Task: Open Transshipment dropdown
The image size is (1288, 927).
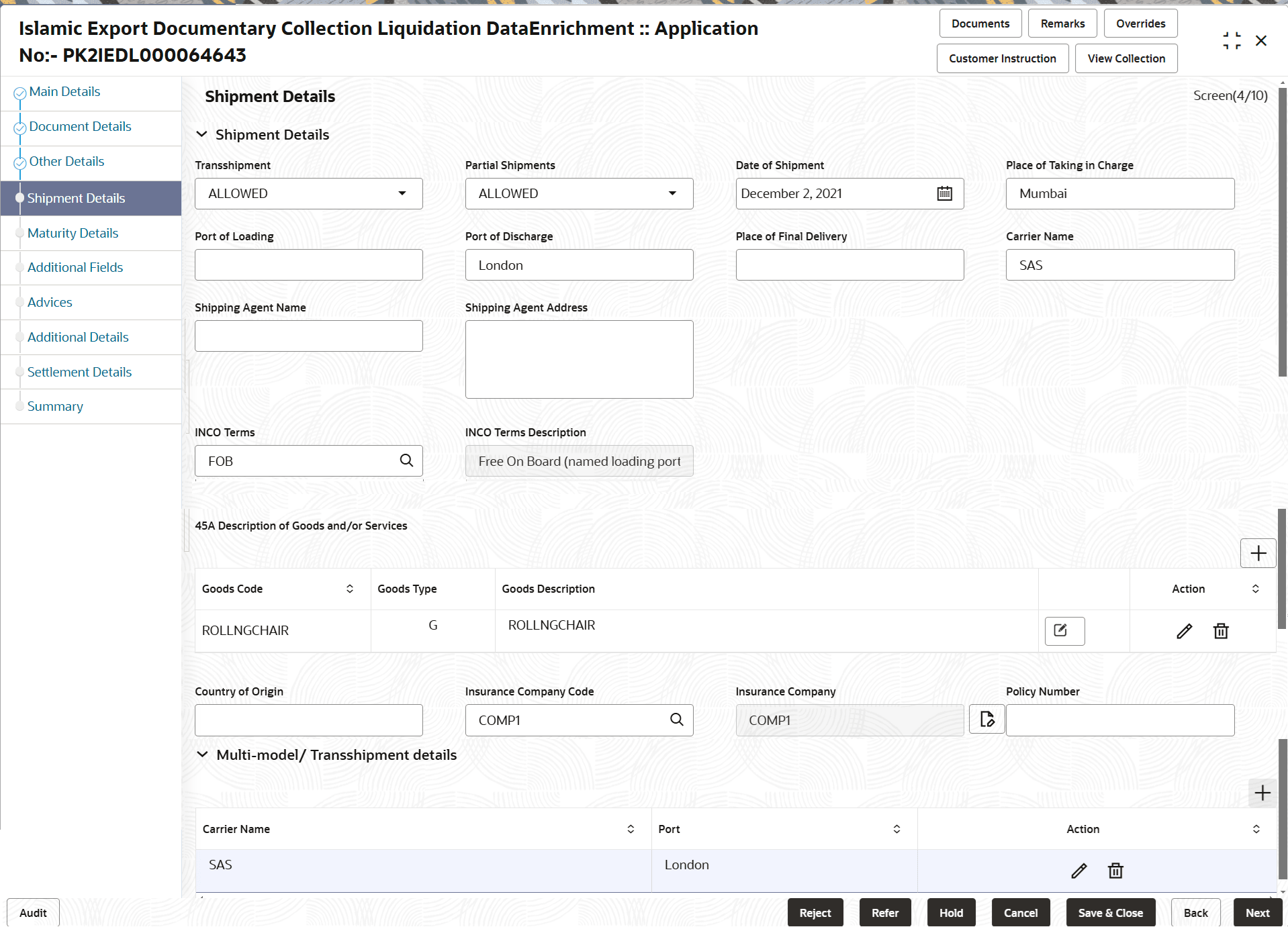Action: point(402,193)
